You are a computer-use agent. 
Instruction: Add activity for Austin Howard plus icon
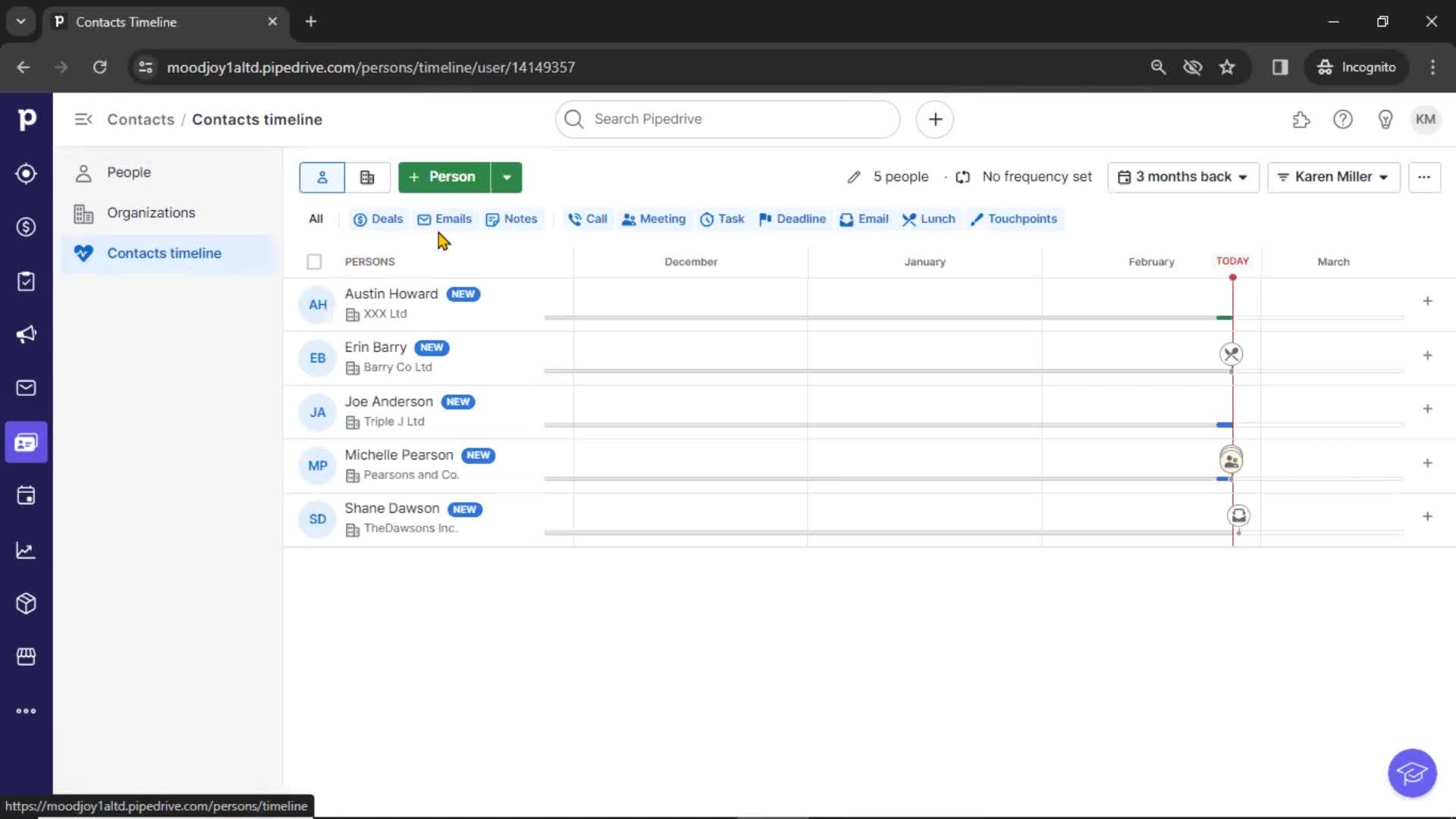pyautogui.click(x=1427, y=301)
